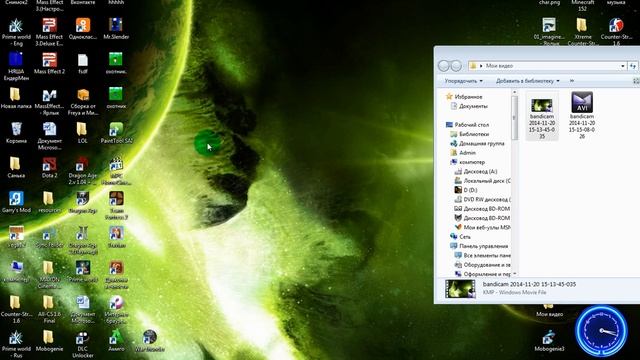The width and height of the screenshot is (640, 360).
Task: Show hidden toolbar commands via double-chevron
Action: [x=572, y=81]
